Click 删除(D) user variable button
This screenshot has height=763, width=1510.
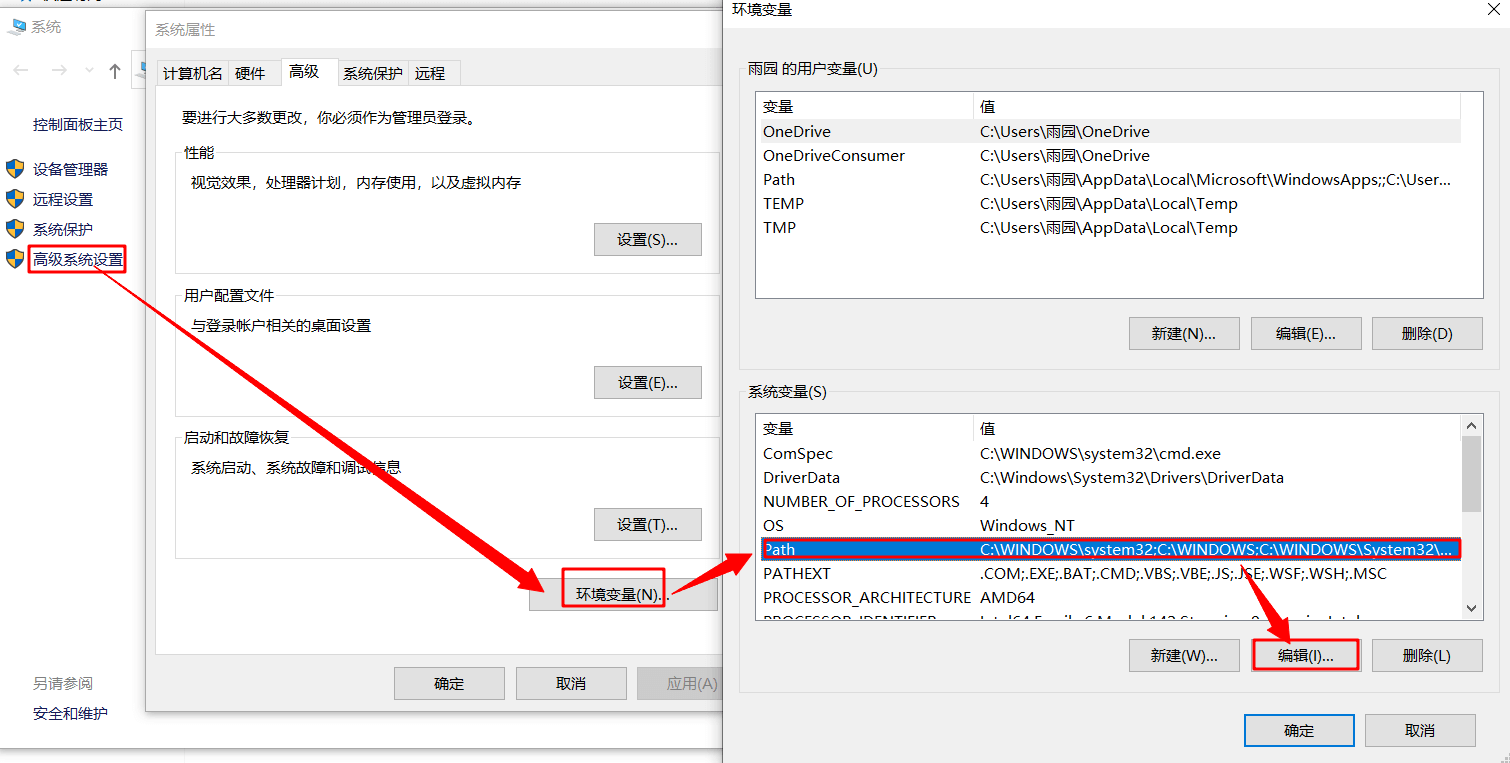(1427, 334)
